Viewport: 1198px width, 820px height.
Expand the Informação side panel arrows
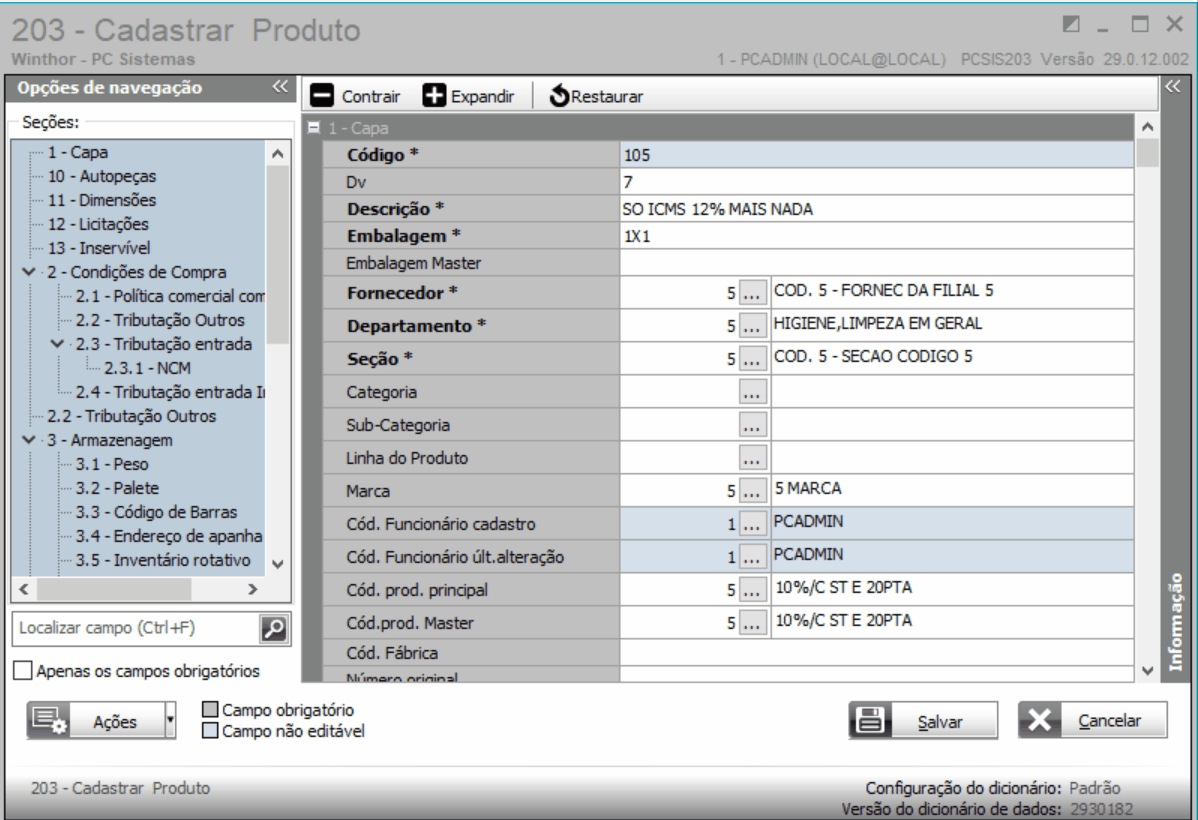pos(1173,86)
